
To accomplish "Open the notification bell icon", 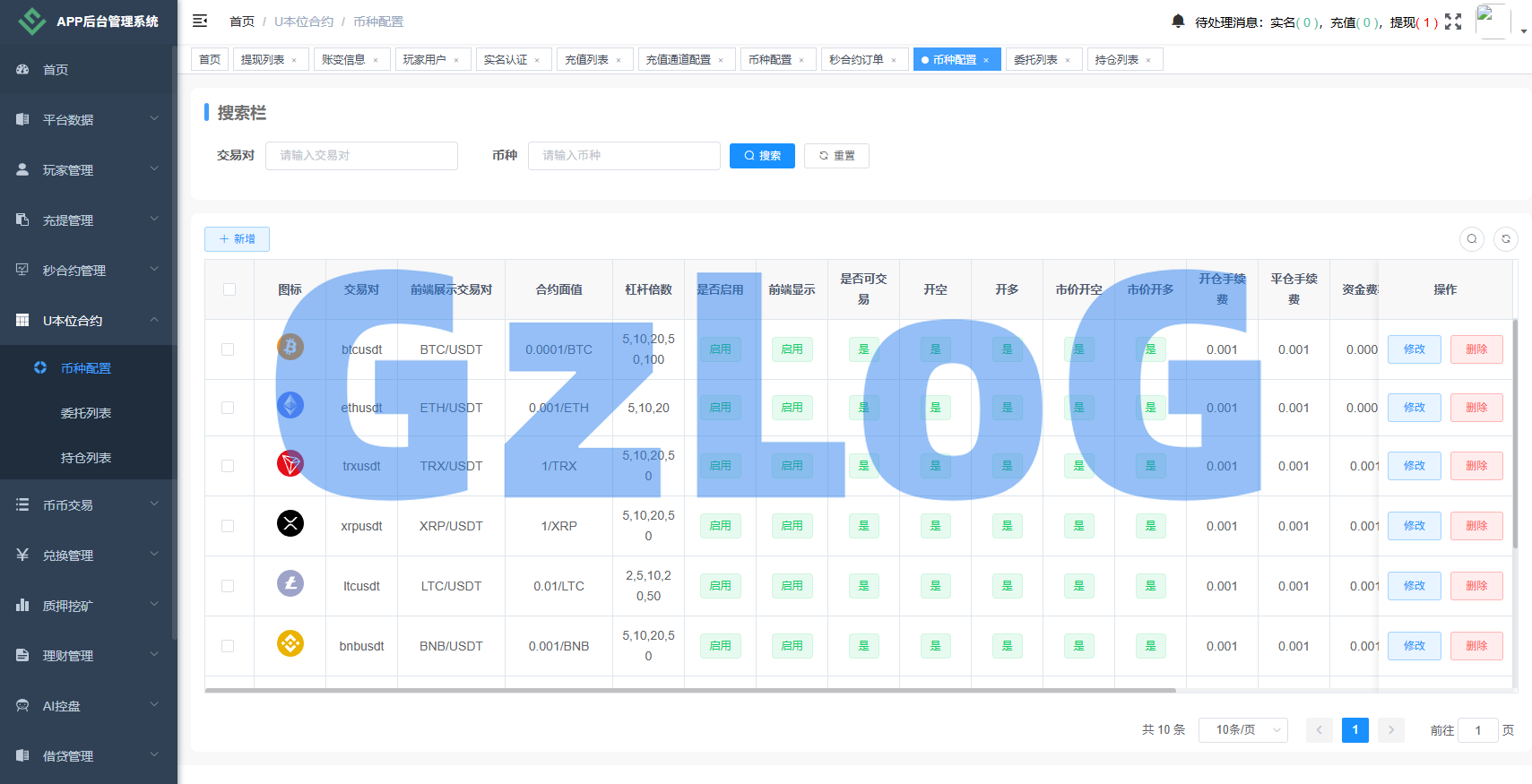I will click(x=1178, y=21).
